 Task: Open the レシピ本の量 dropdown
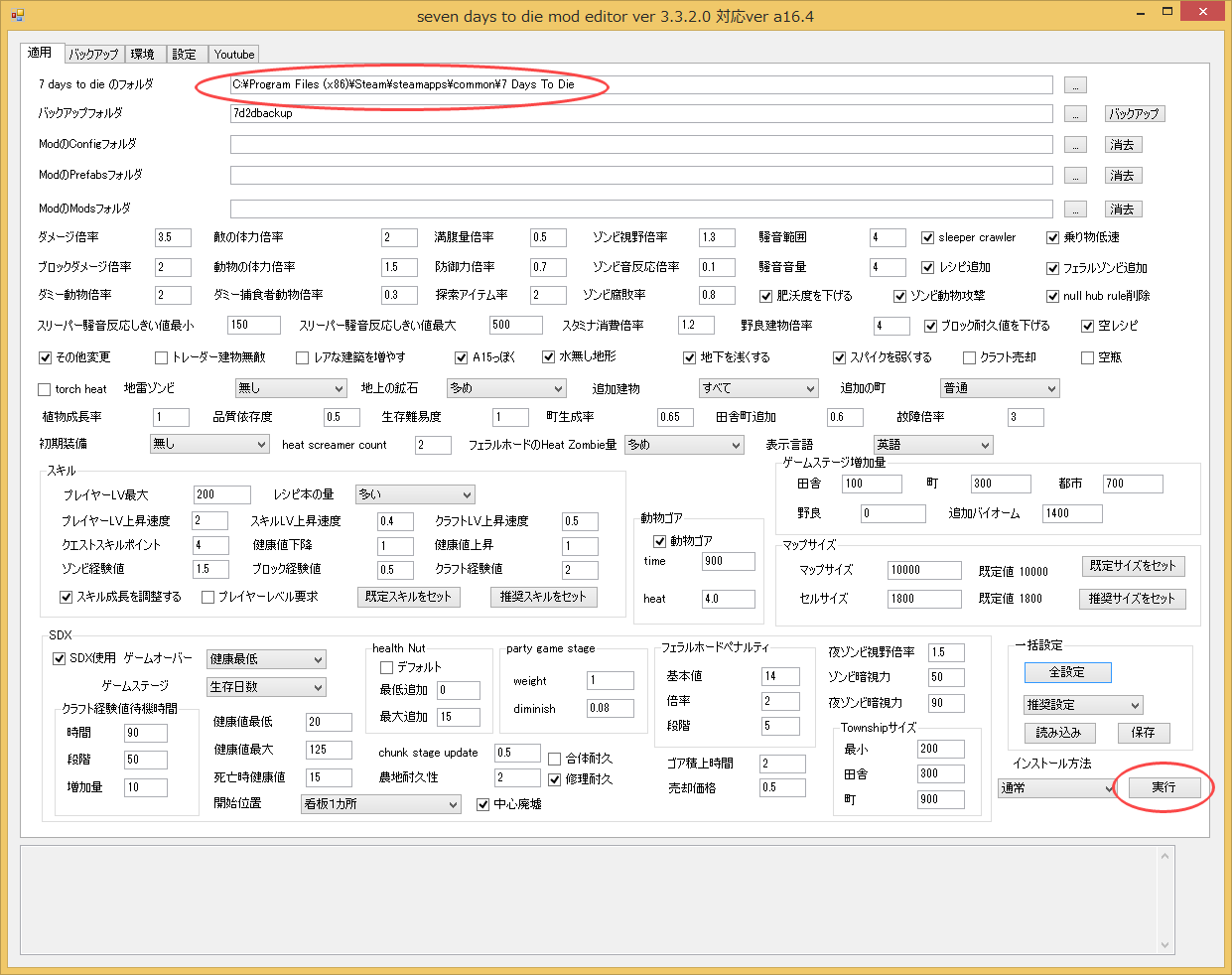pyautogui.click(x=415, y=494)
